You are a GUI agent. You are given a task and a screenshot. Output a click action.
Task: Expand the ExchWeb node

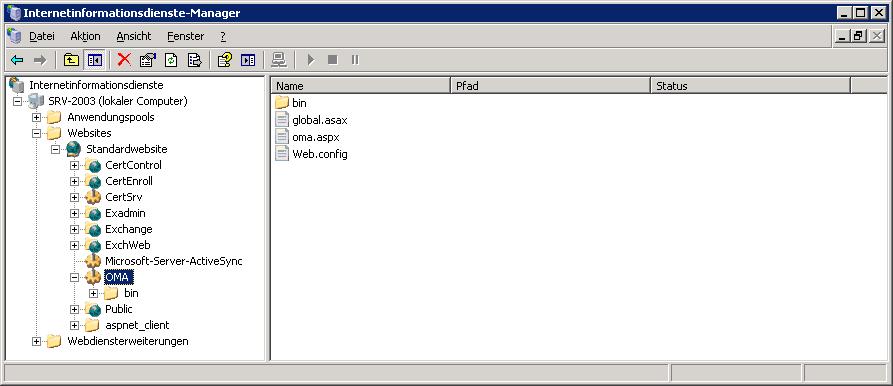point(74,245)
